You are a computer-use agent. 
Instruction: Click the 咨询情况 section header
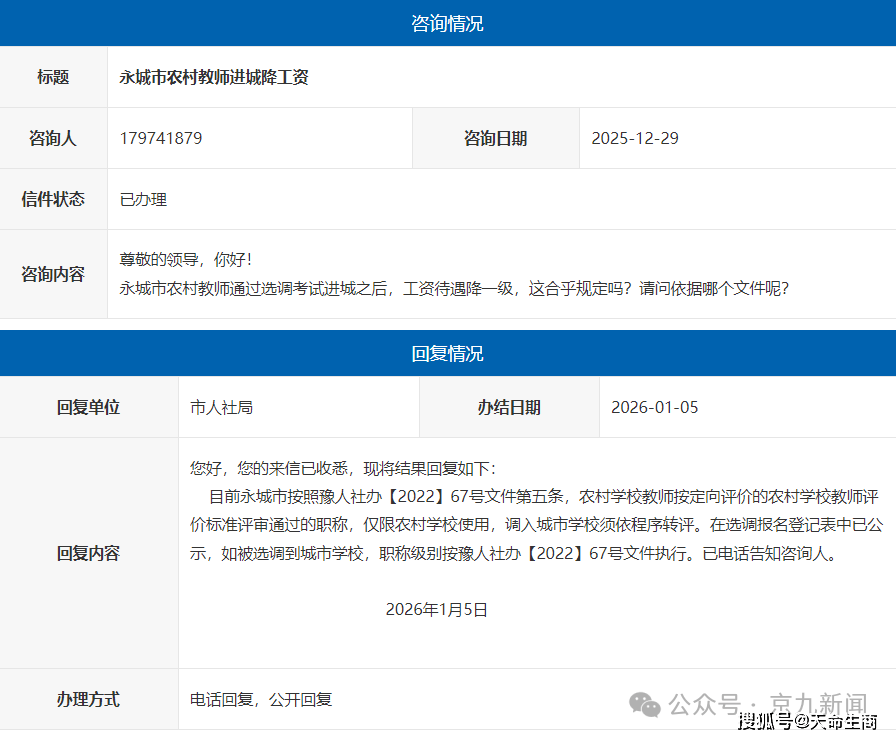tap(447, 23)
